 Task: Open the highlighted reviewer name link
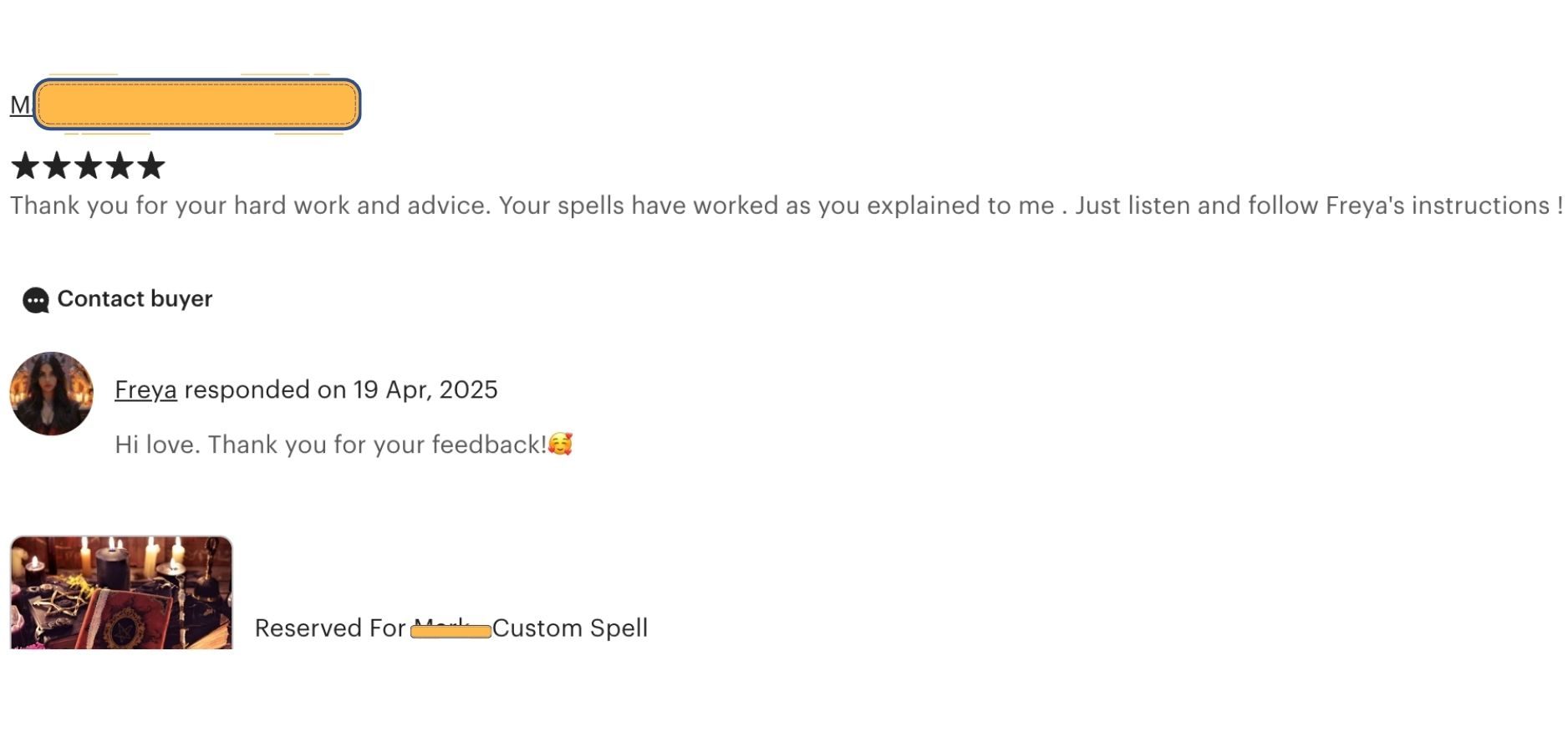pos(196,104)
